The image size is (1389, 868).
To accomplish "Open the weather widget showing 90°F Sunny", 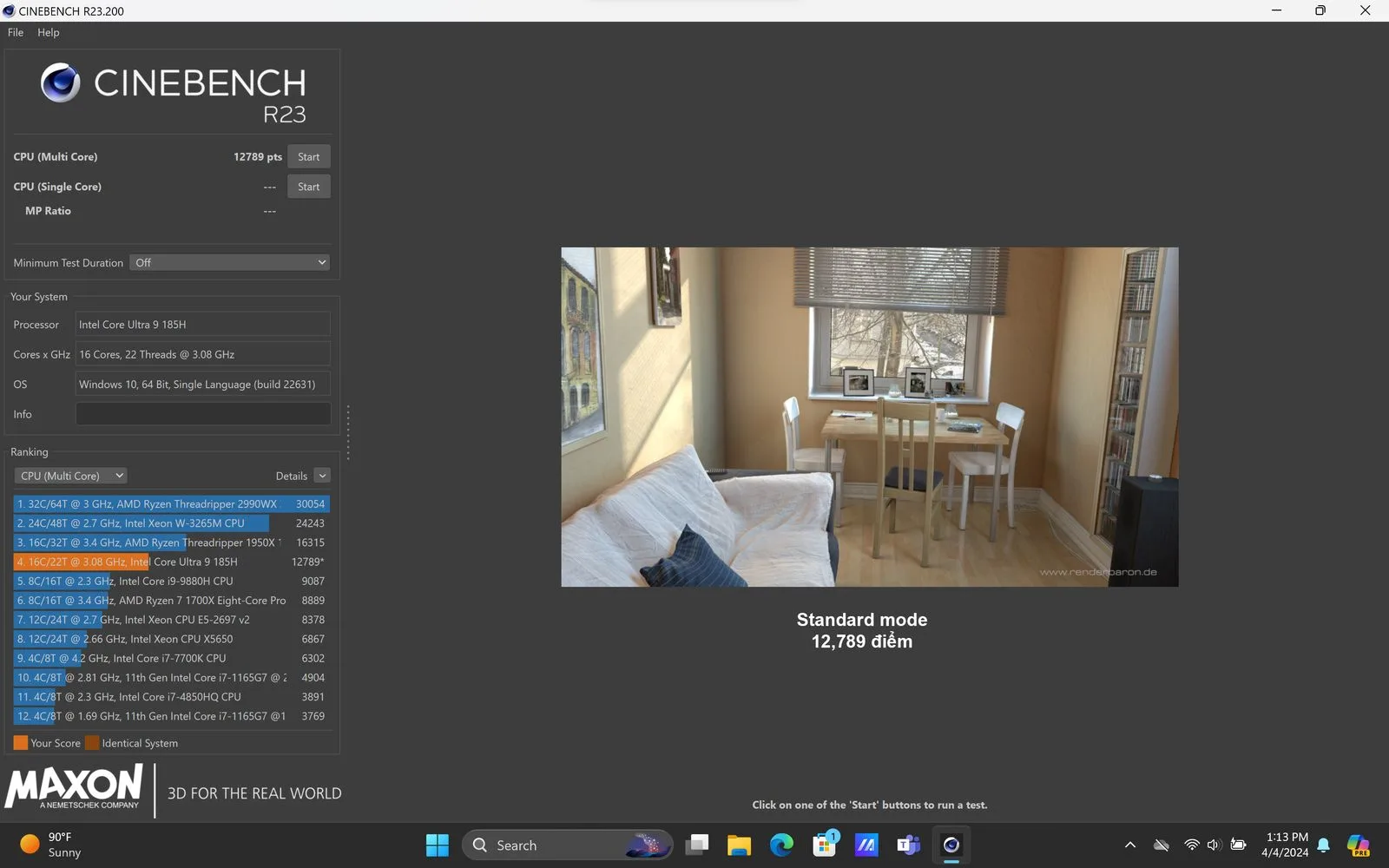I will [x=50, y=845].
